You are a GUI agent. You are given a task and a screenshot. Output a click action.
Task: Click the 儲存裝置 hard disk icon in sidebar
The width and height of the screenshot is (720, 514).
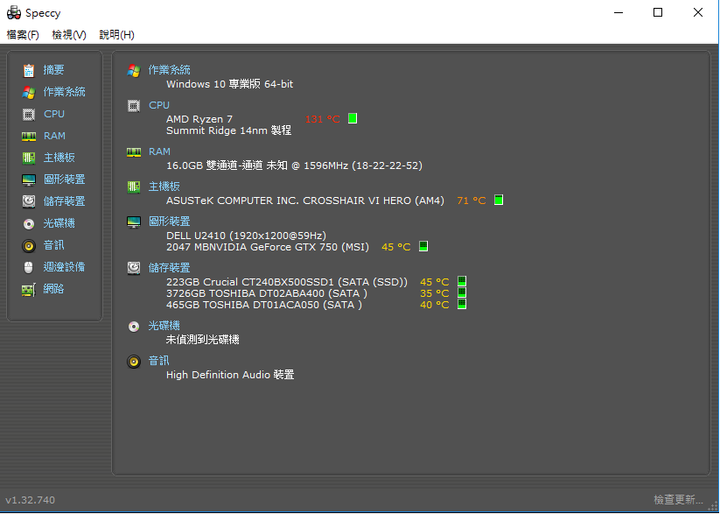coord(28,201)
